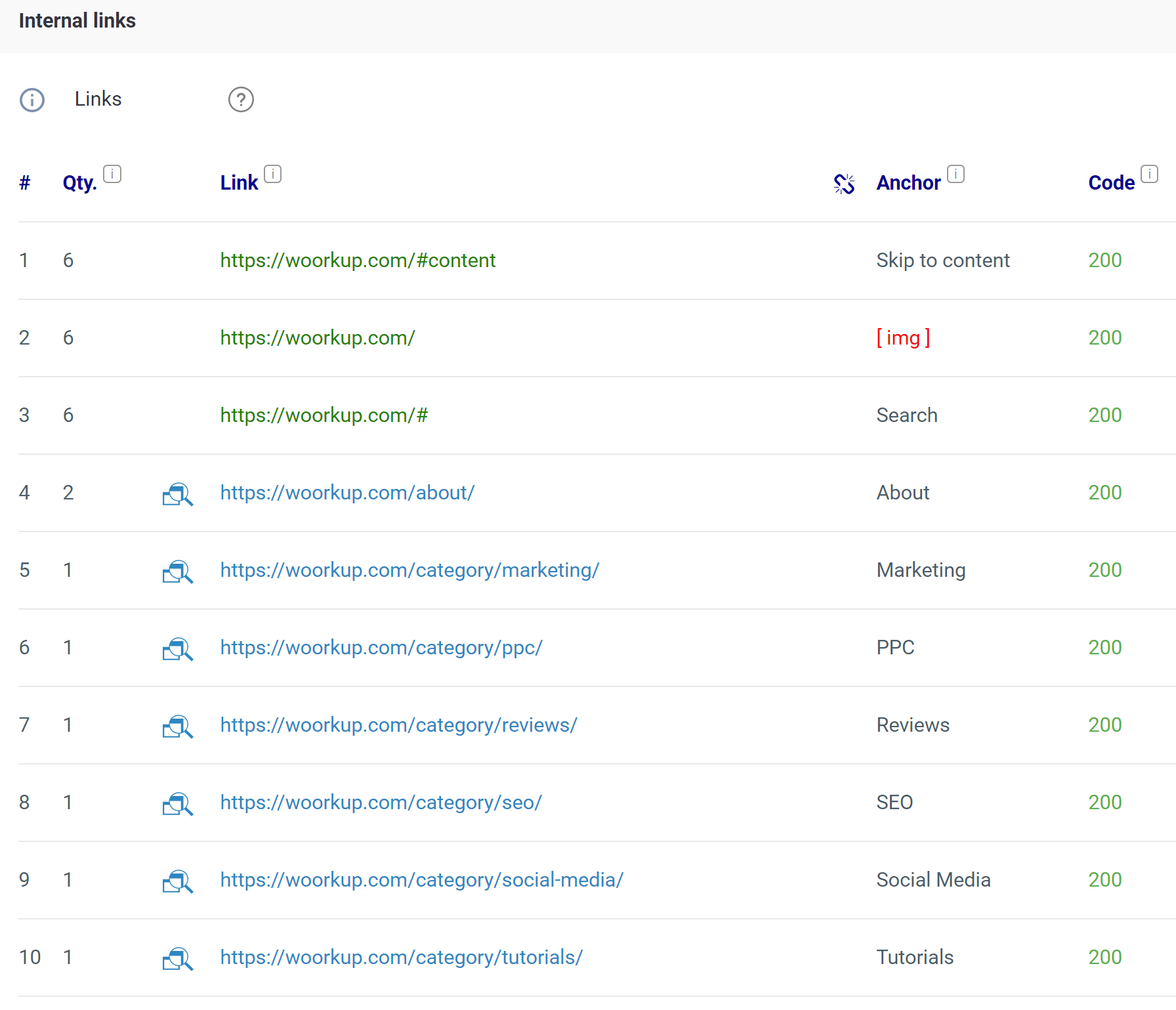1176x1010 pixels.
Task: Open the https://woorkup.com/ homepage link
Action: [x=318, y=338]
